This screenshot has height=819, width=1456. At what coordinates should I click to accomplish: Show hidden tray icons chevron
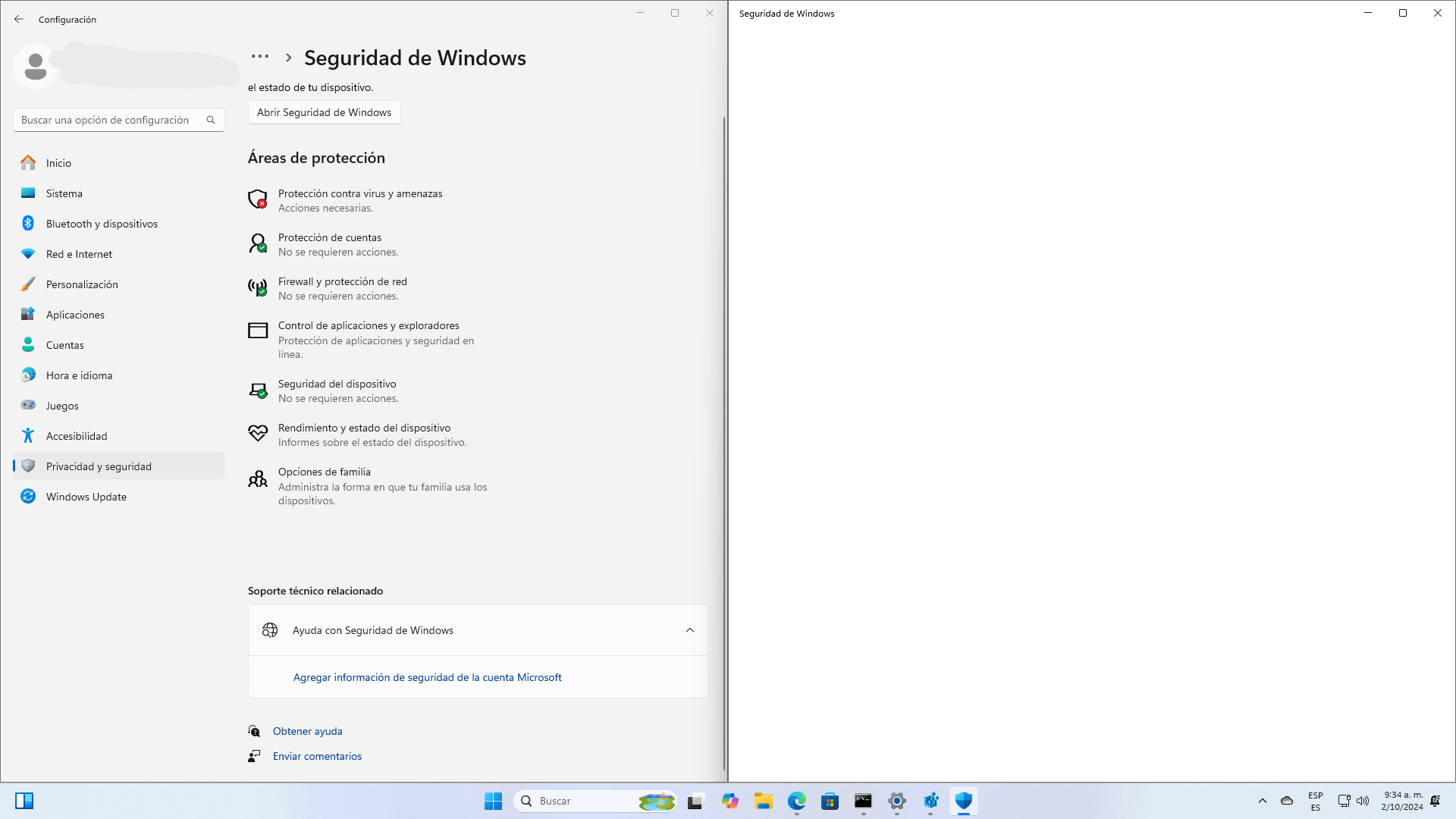pyautogui.click(x=1263, y=801)
